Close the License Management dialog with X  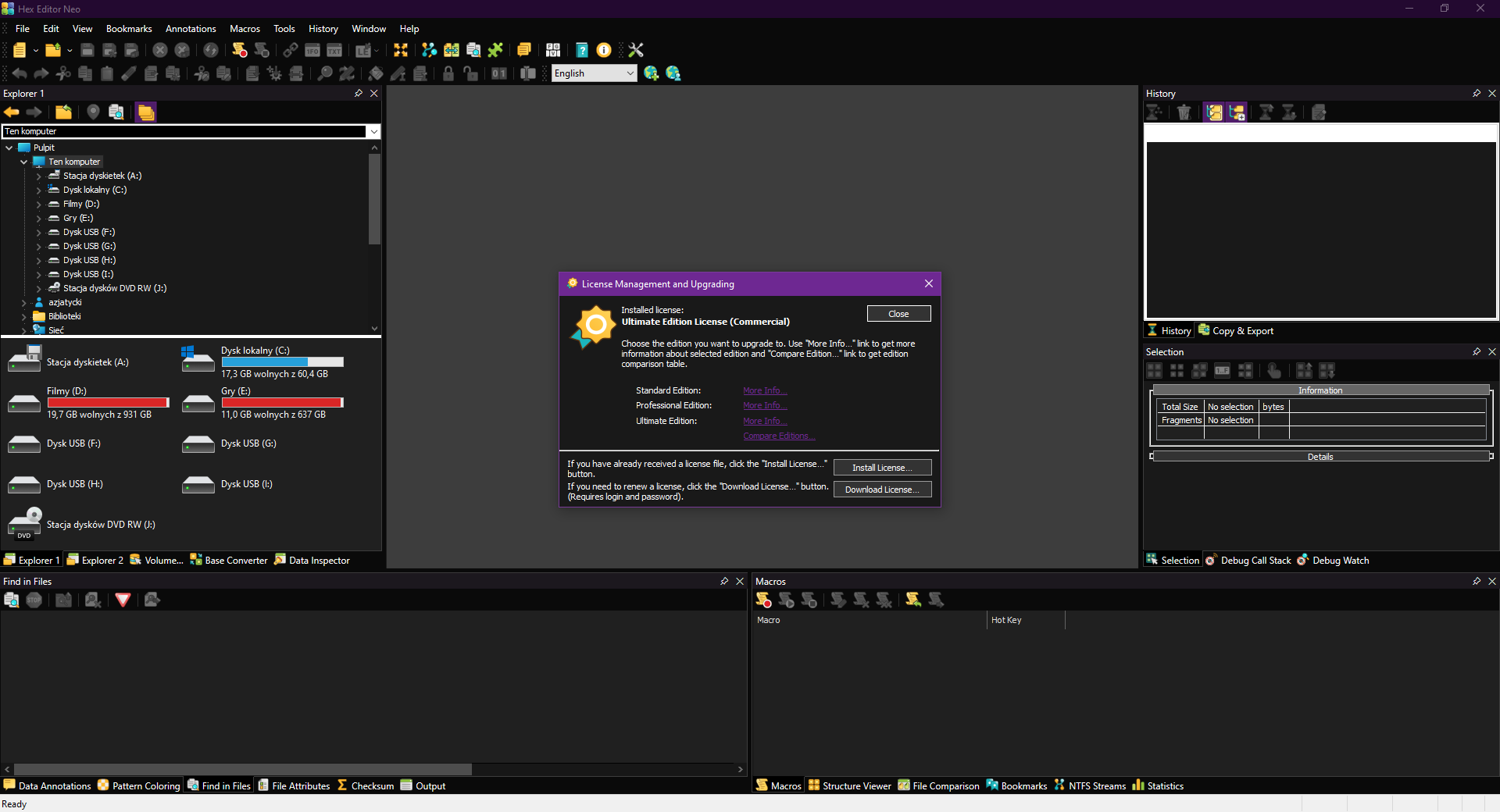(929, 283)
